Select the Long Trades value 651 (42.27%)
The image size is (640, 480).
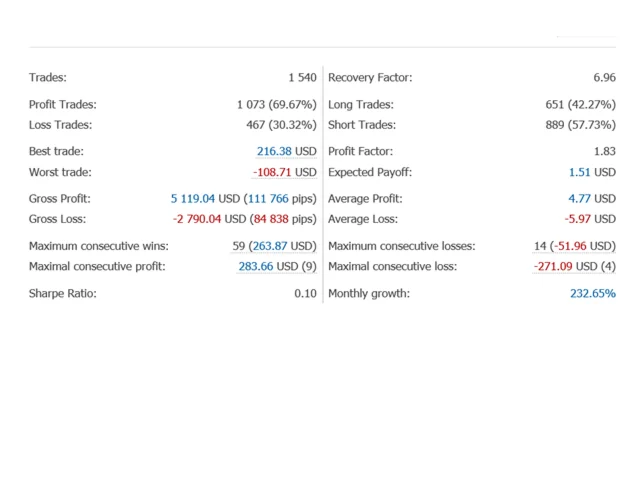click(x=580, y=105)
